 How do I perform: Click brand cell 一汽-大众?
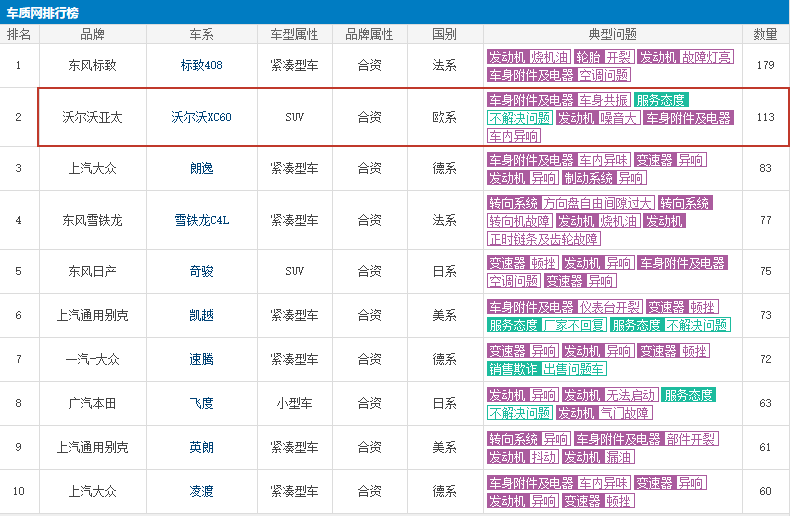93,359
